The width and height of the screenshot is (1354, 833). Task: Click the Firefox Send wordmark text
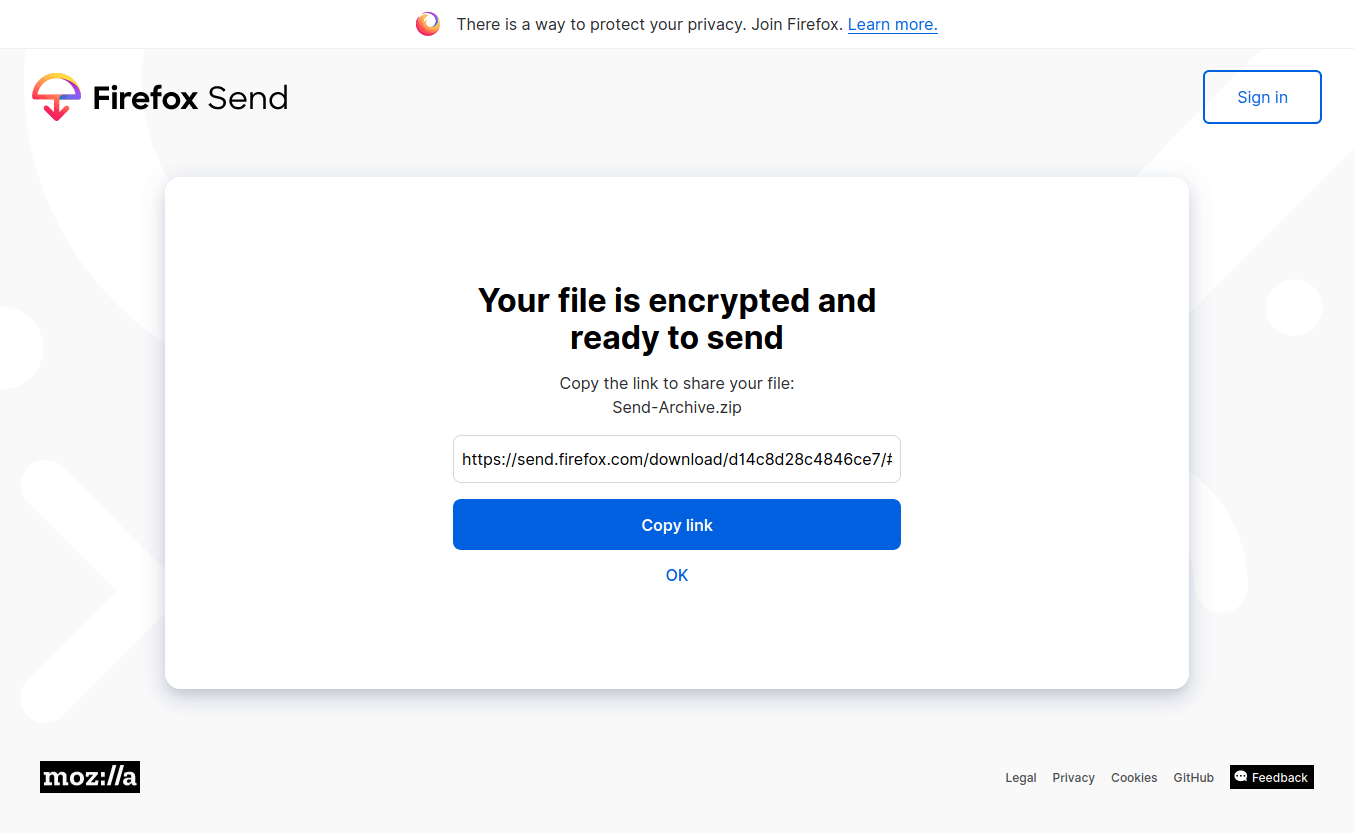tap(190, 98)
